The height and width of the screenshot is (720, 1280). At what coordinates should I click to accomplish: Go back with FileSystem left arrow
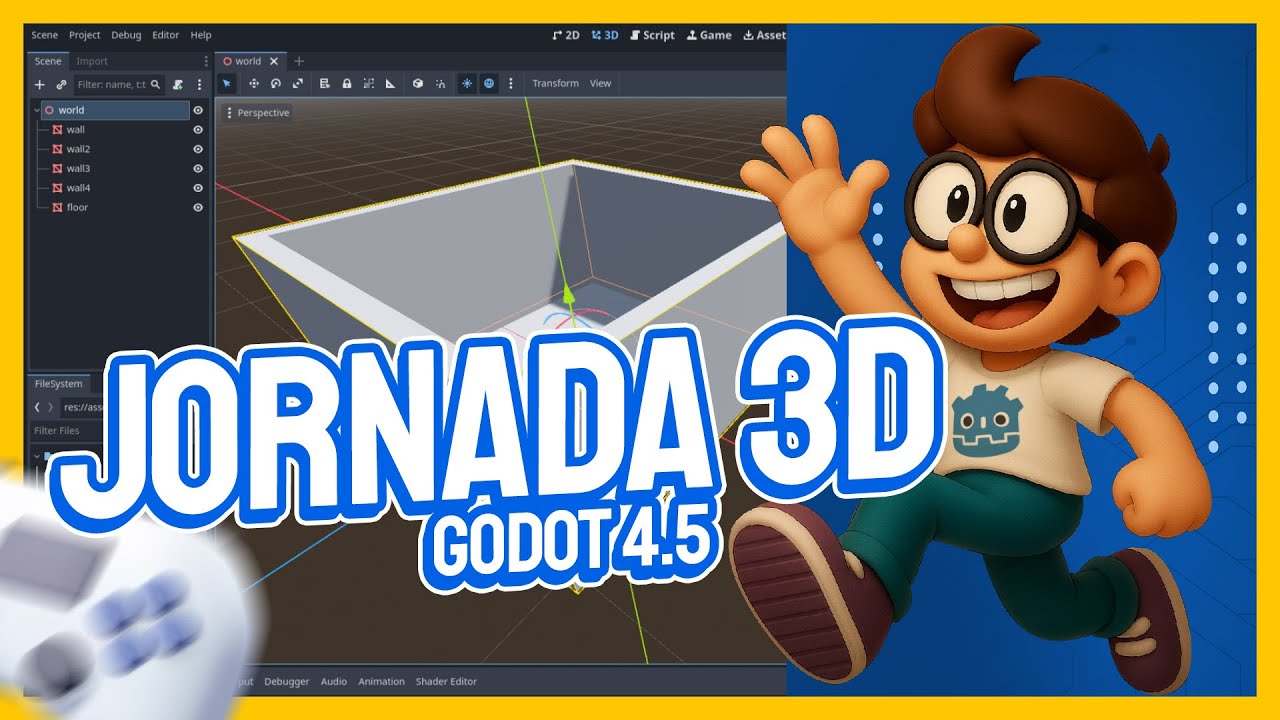coord(38,407)
